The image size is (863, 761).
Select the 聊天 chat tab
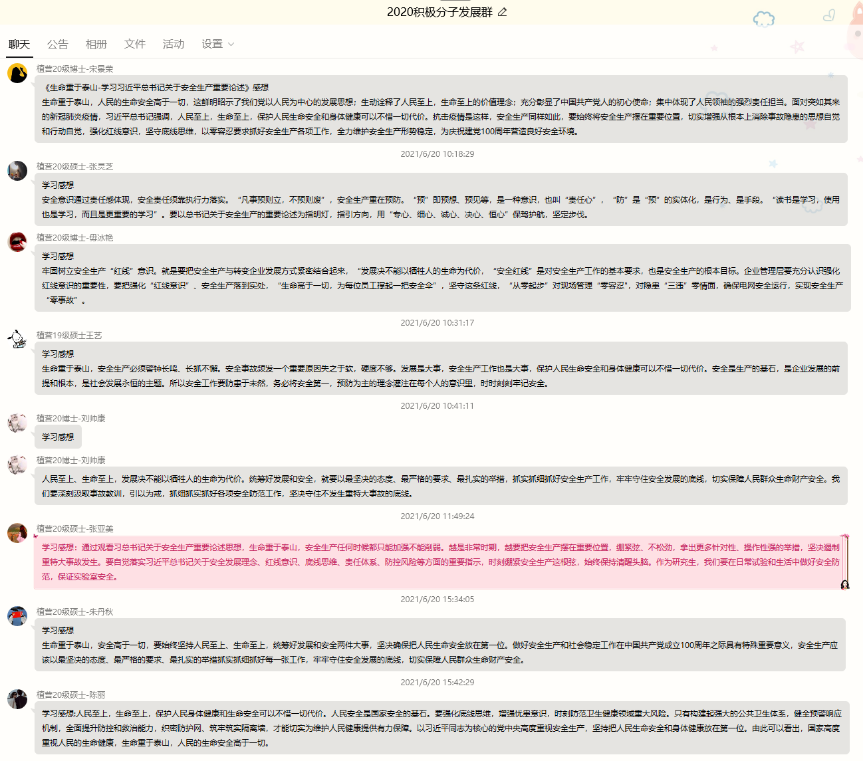coord(19,44)
